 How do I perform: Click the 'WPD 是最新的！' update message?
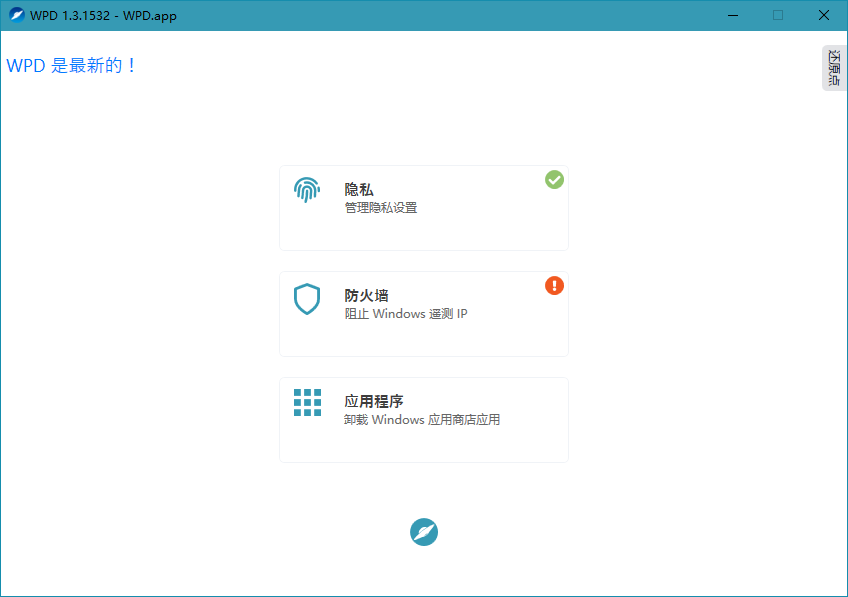71,65
